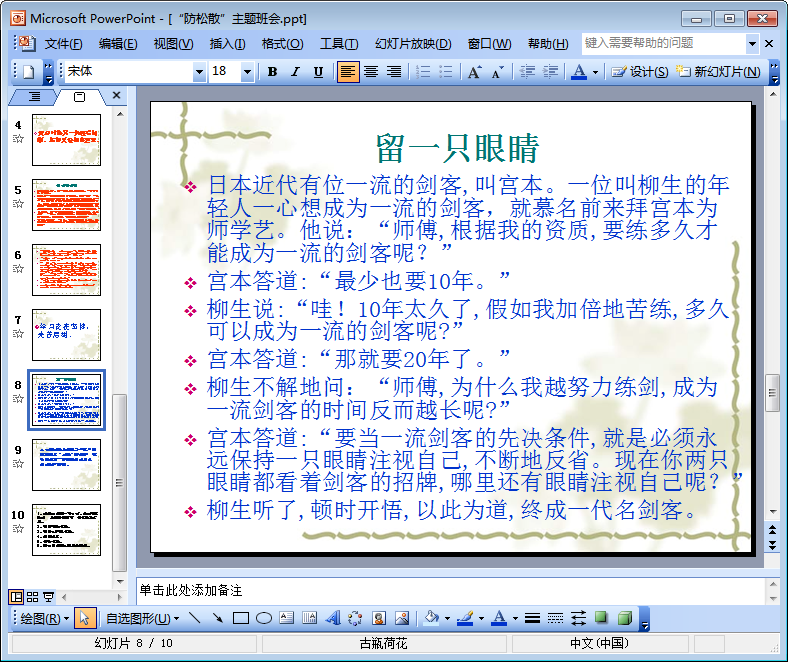The width and height of the screenshot is (788, 662).
Task: Close the slides pane
Action: click(117, 95)
